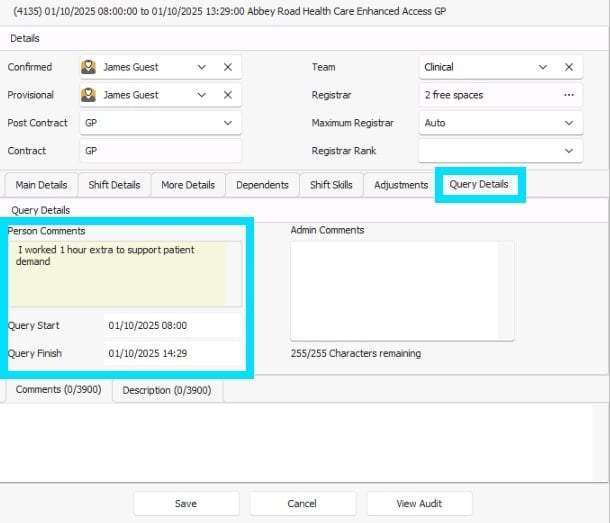Switch to Comments (0/3900) tab
Image resolution: width=610 pixels, height=523 pixels.
(x=59, y=390)
